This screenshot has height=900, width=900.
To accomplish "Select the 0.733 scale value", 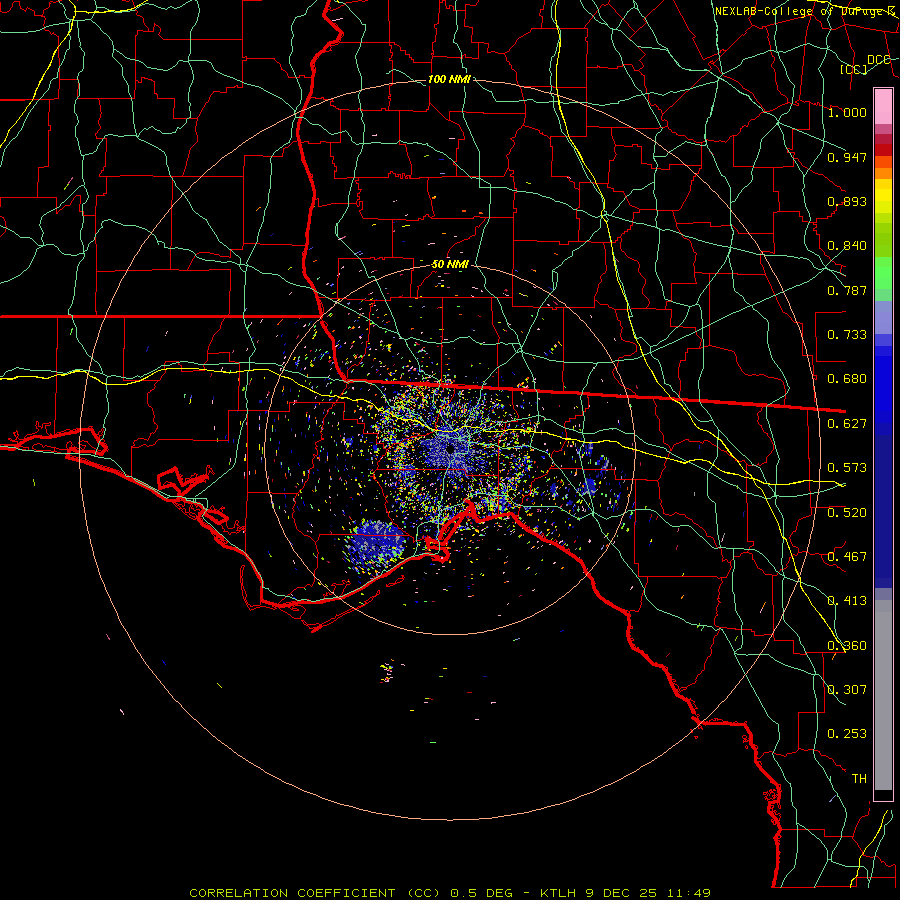I will click(x=847, y=335).
